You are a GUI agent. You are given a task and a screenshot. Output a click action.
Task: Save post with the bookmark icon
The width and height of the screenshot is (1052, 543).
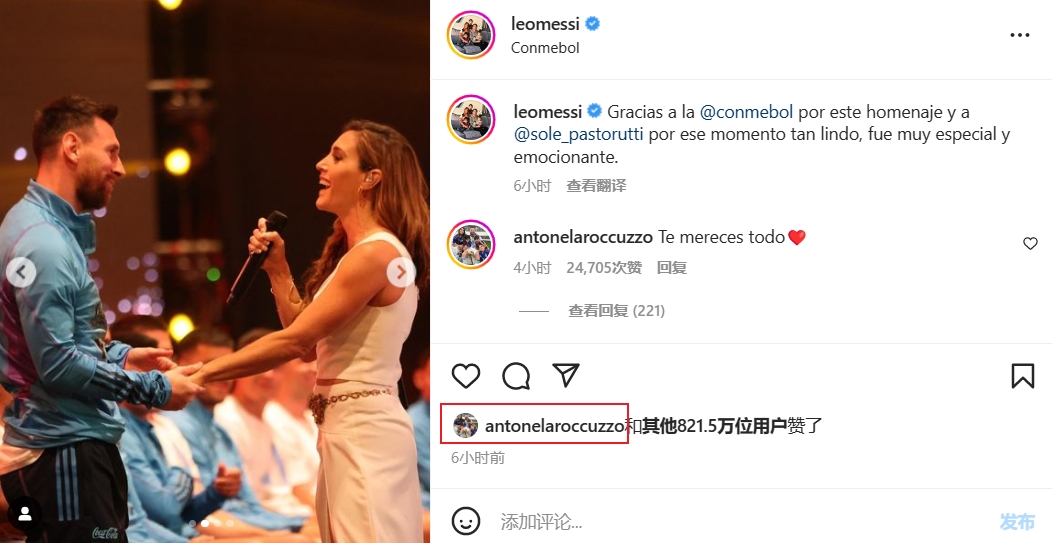click(1022, 376)
